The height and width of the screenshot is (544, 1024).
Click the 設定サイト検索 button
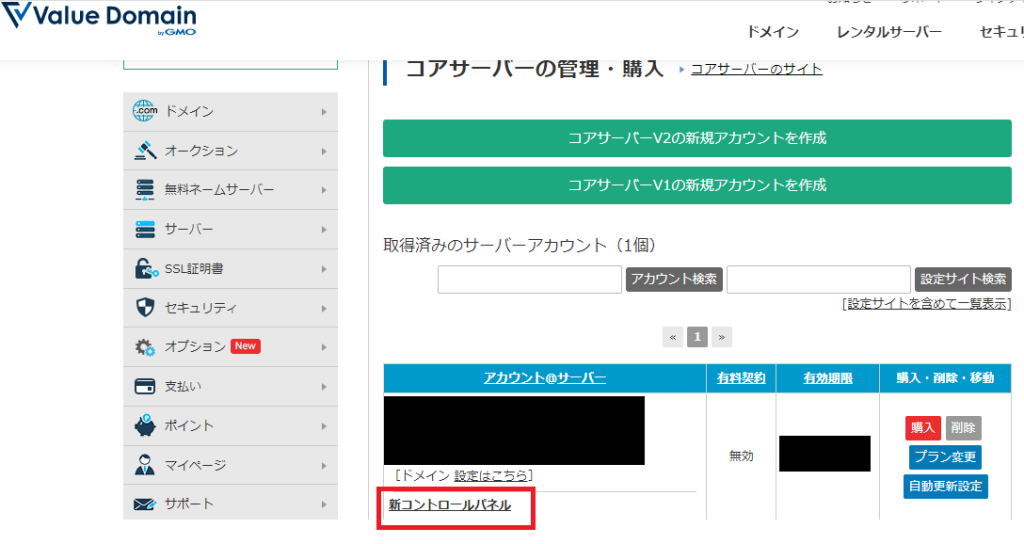tap(963, 279)
